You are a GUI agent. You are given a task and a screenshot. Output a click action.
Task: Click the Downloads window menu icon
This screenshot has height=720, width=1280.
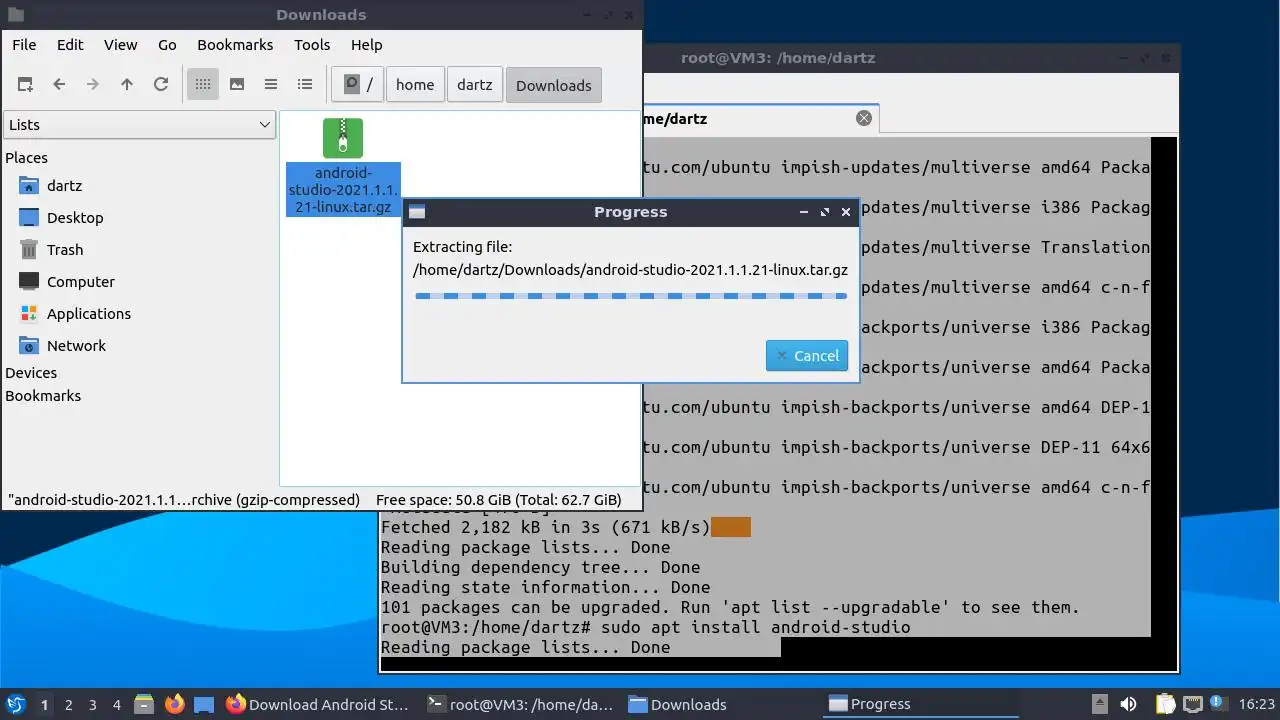[15, 15]
